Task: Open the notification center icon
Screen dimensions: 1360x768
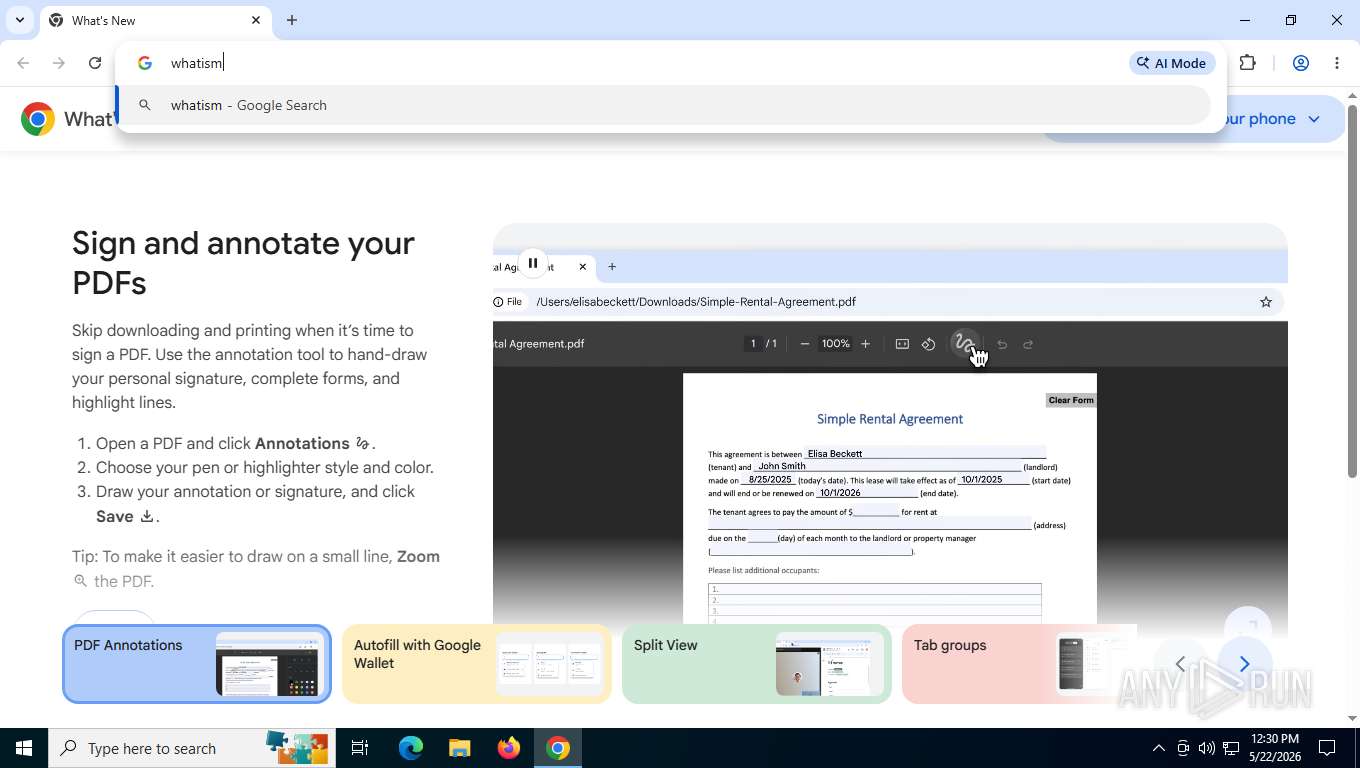Action: [1327, 748]
